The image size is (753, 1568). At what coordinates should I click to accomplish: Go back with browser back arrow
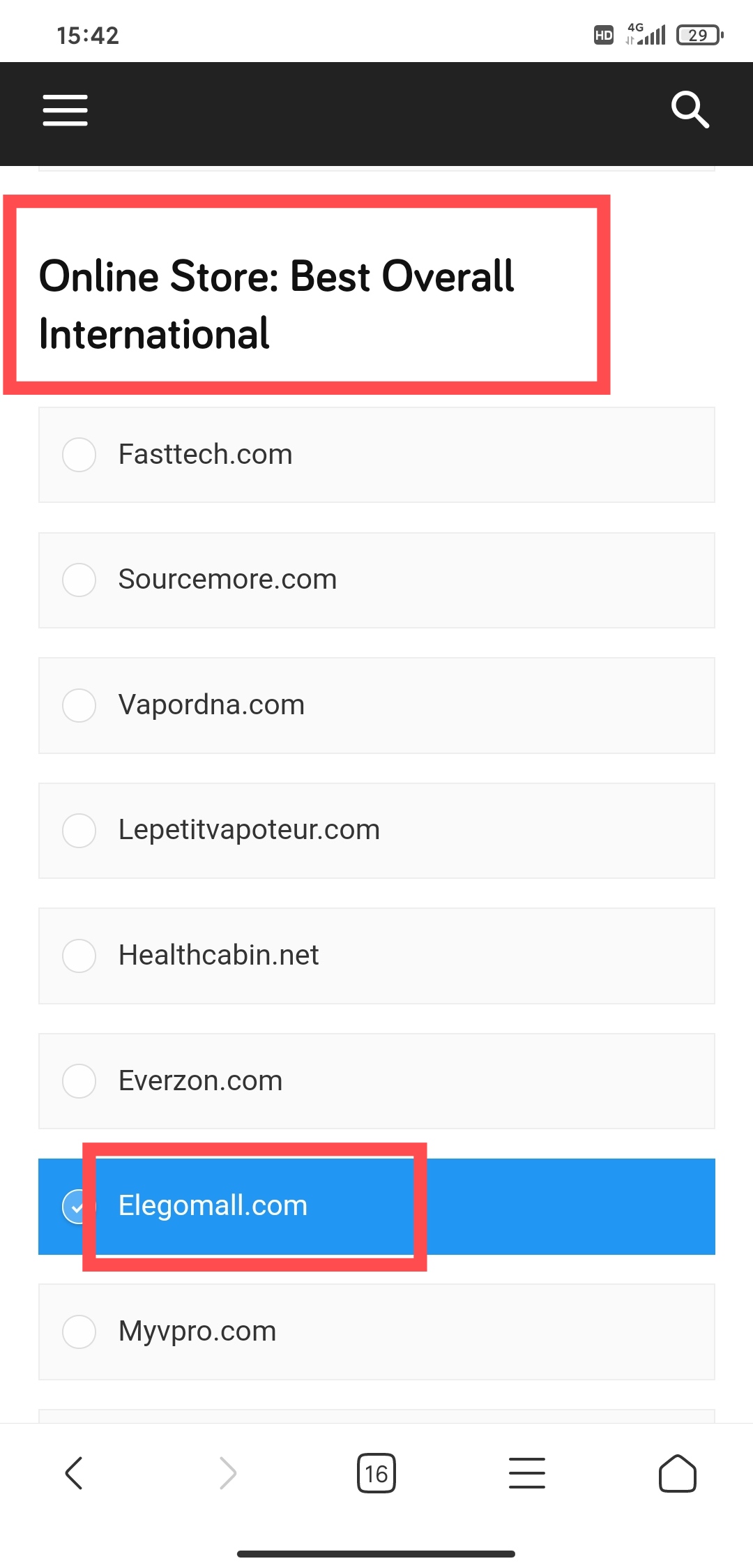click(74, 1473)
